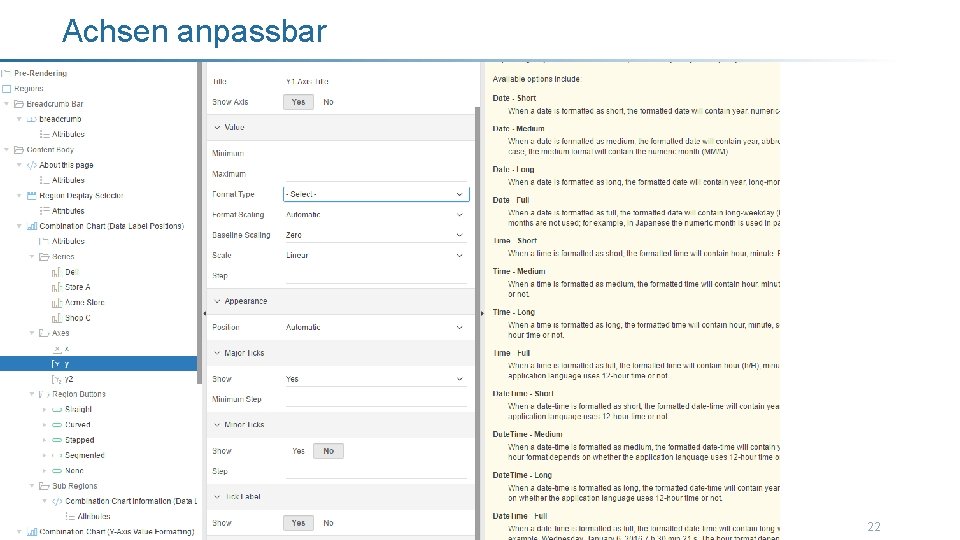The height and width of the screenshot is (540, 960).
Task: Select the Content Body folder icon
Action: coord(19,149)
